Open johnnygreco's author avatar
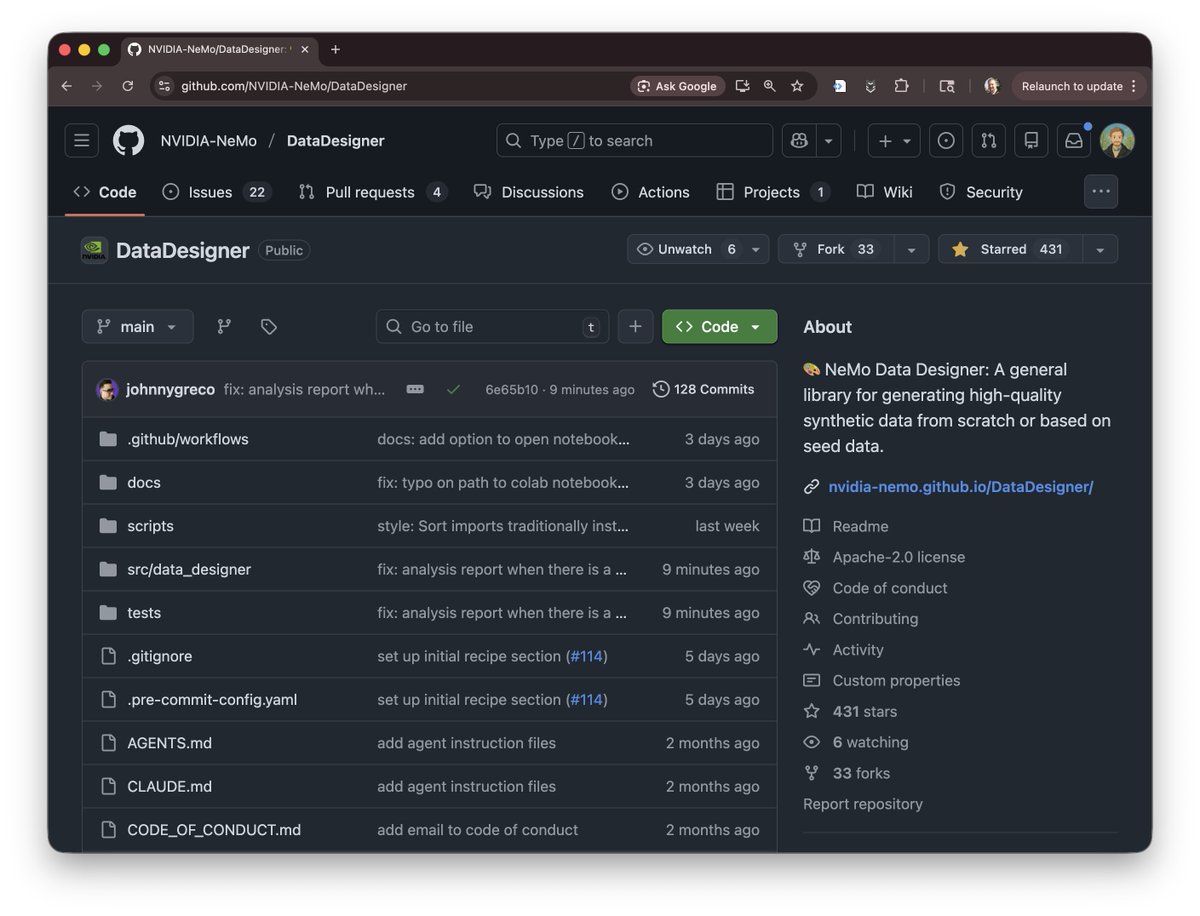The width and height of the screenshot is (1200, 916). click(x=107, y=389)
